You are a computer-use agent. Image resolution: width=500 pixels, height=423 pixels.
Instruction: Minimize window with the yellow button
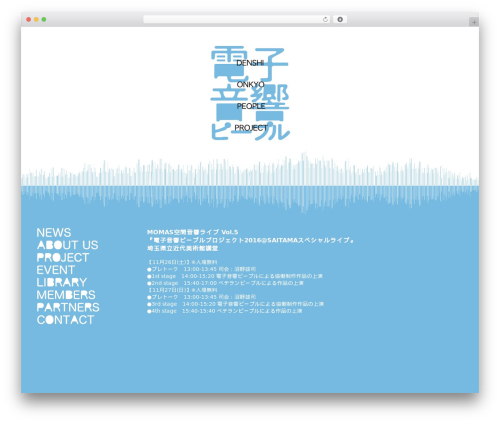coord(36,20)
